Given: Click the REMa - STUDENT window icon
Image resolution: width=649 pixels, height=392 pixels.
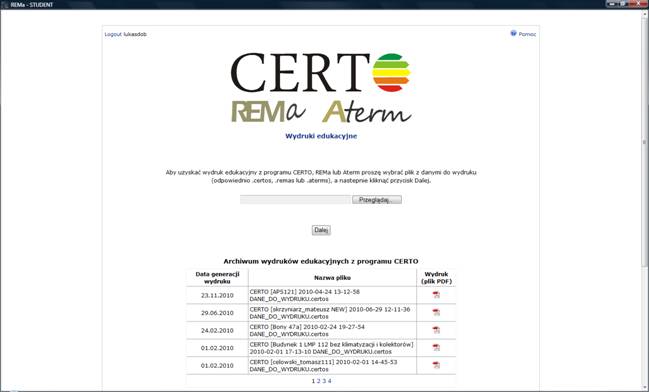Looking at the screenshot, I should point(5,5).
